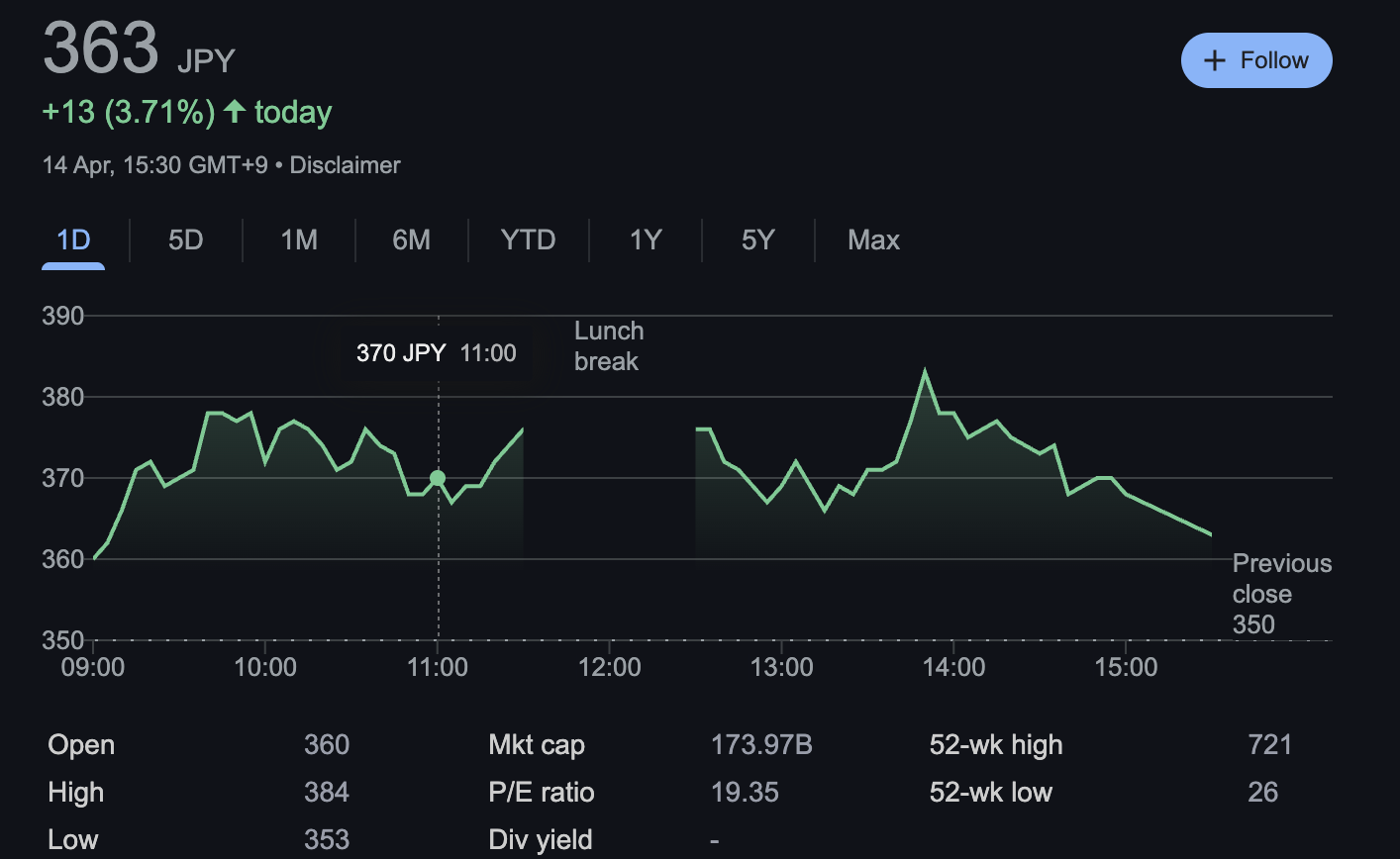This screenshot has height=859, width=1400.
Task: Select the YTD range tab
Action: [x=528, y=240]
